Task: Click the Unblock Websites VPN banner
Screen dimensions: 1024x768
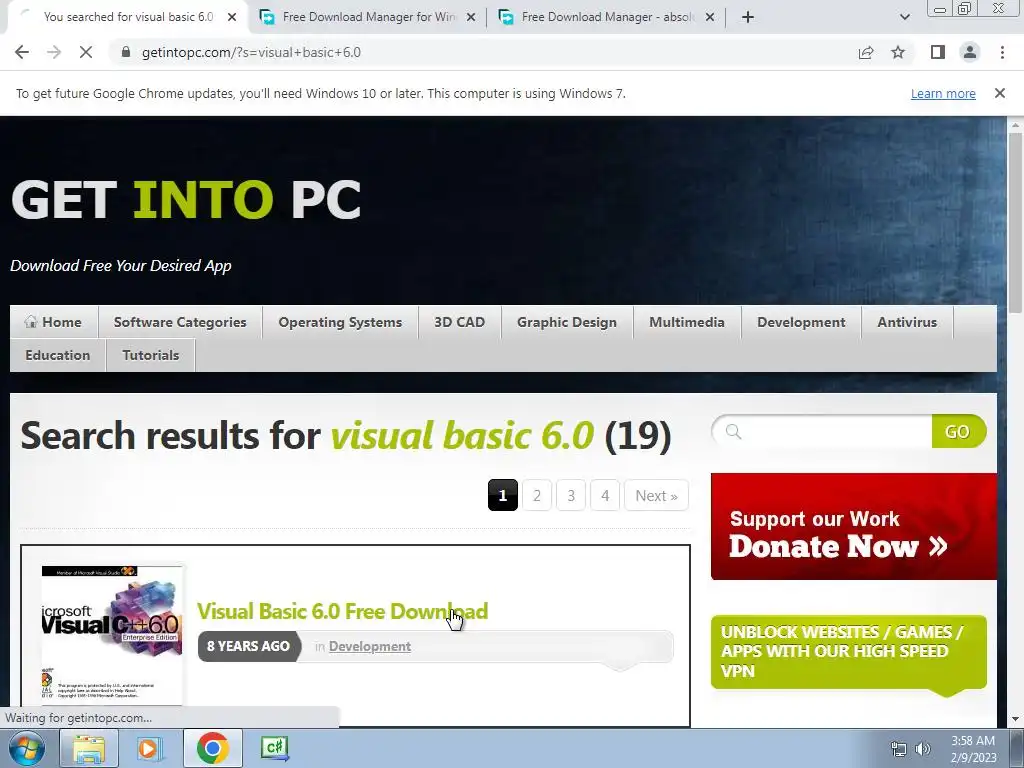Action: click(848, 652)
